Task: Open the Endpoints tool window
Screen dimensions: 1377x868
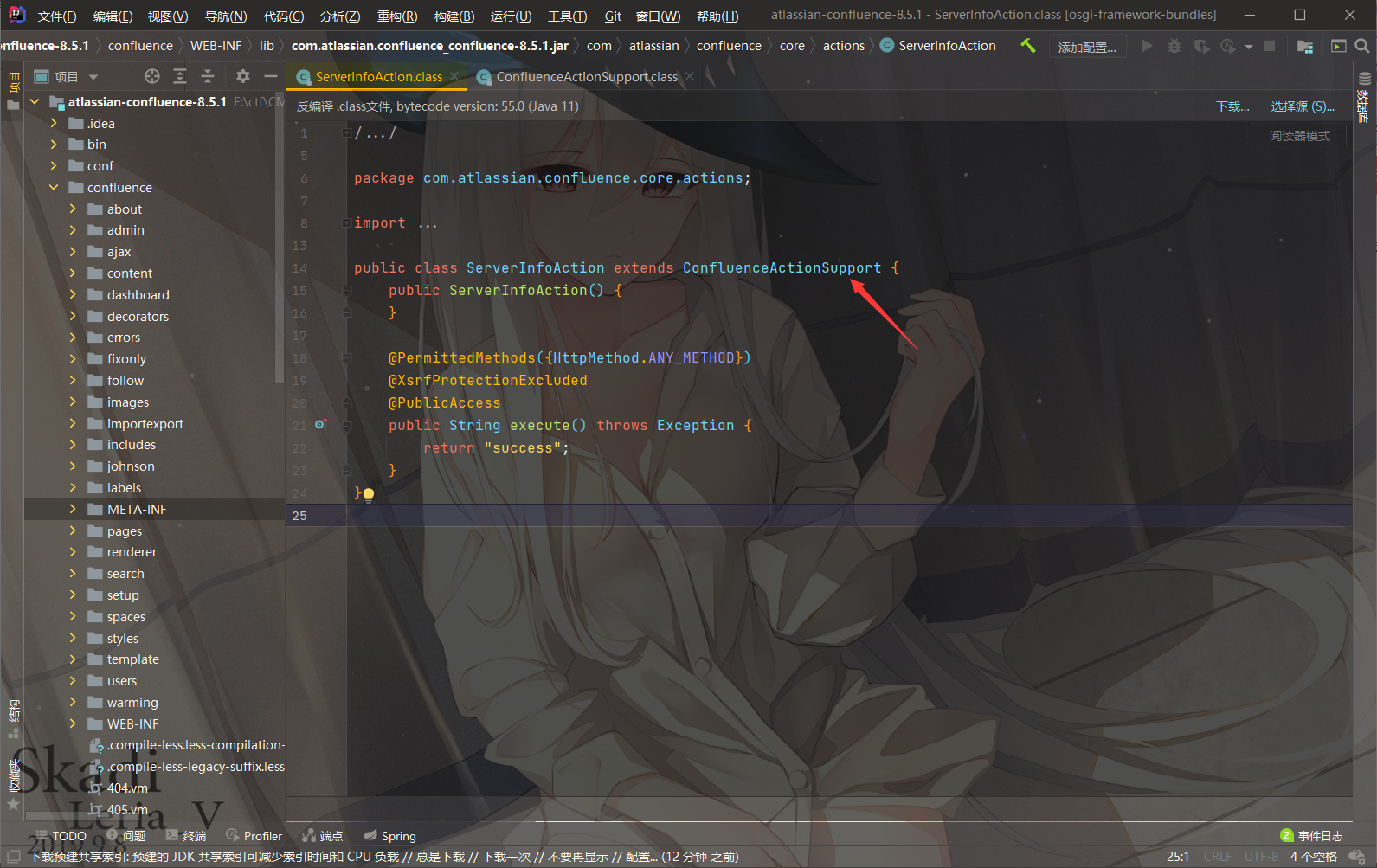Action: [323, 836]
